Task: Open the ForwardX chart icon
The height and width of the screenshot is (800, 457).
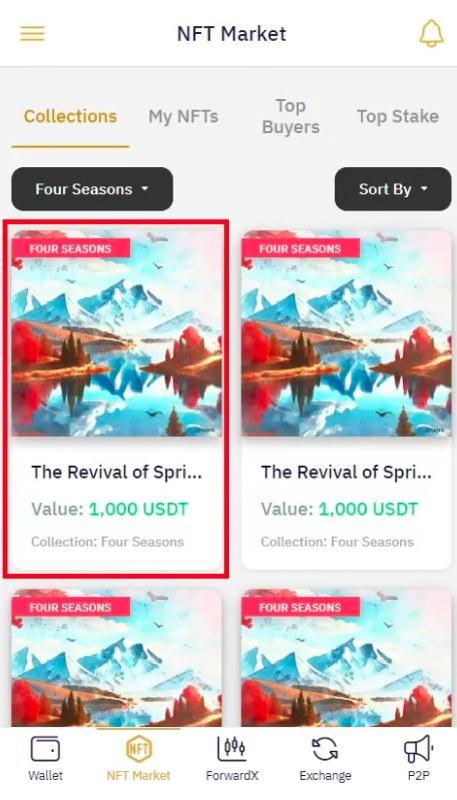Action: [232, 749]
